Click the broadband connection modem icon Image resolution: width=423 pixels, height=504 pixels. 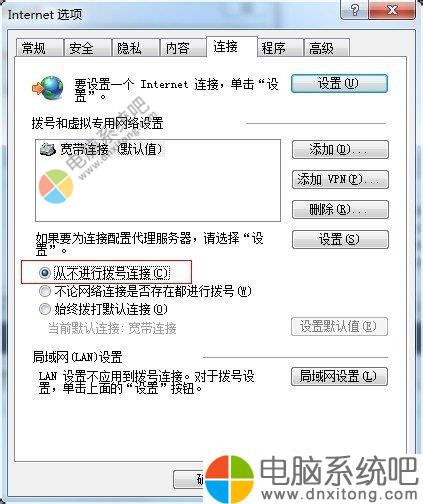[x=47, y=149]
